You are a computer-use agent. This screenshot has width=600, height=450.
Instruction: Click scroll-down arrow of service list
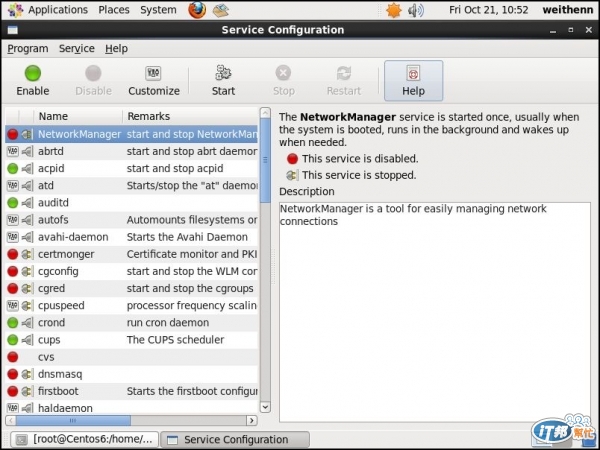[x=265, y=407]
